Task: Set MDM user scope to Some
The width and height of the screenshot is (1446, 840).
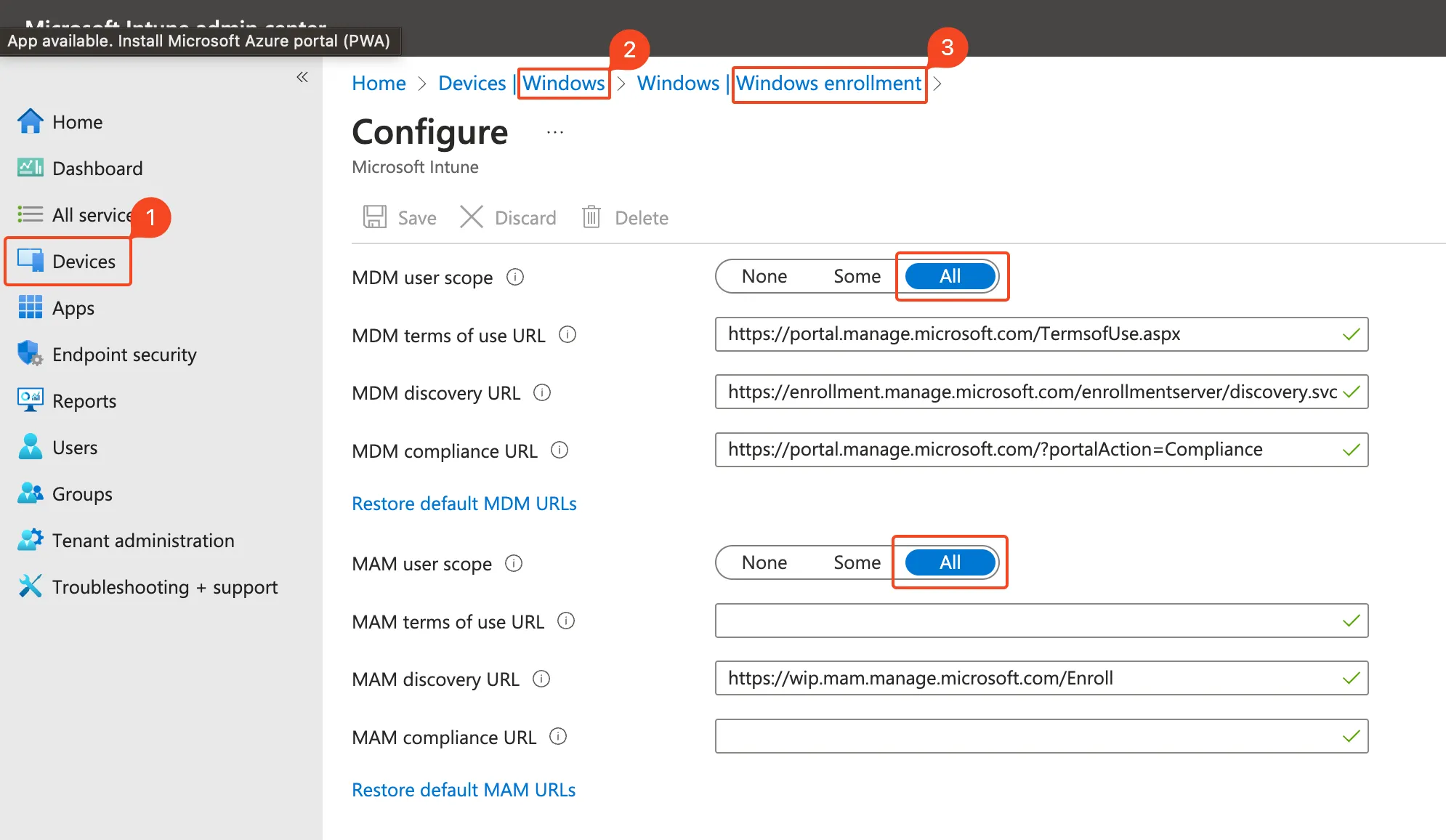Action: click(x=857, y=277)
